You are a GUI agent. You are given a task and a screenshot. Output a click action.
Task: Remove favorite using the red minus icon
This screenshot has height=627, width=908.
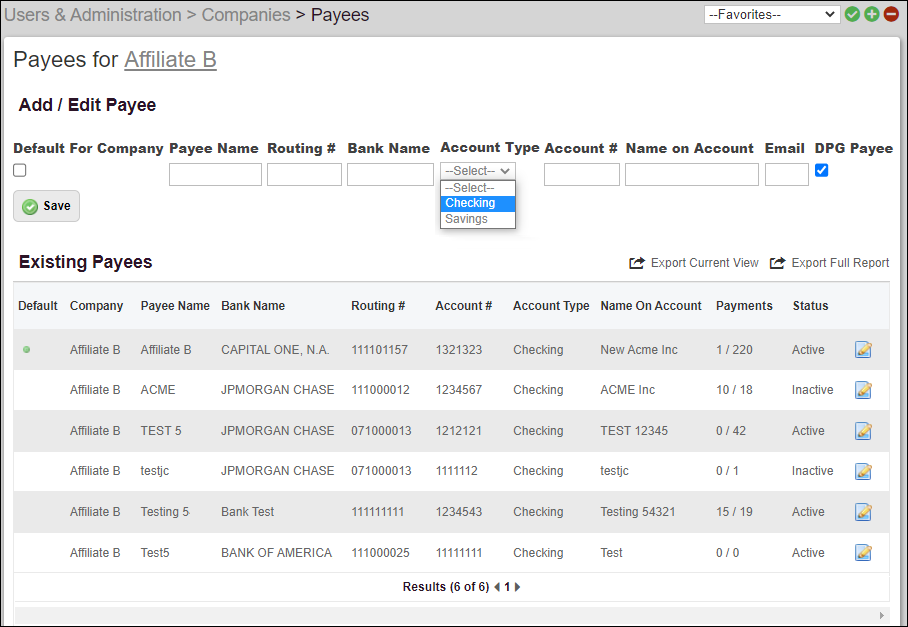tap(889, 14)
